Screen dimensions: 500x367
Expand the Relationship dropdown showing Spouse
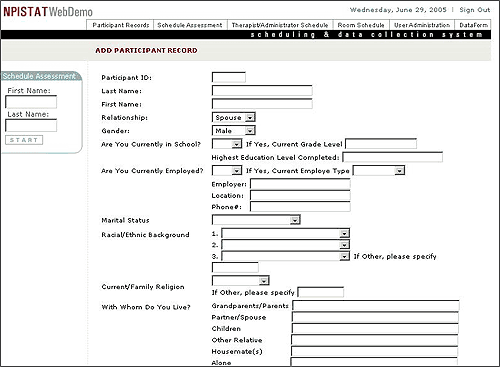pyautogui.click(x=234, y=117)
